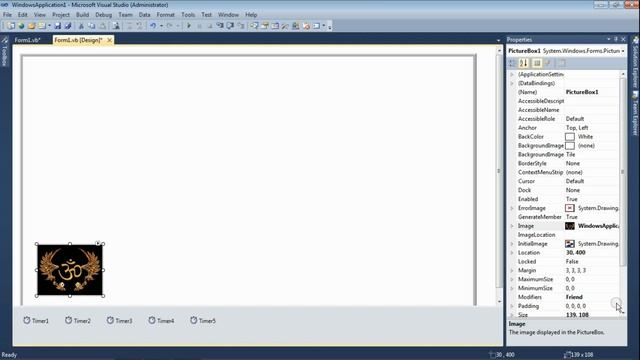Auto-hide the Properties panel via pin icon
Viewport: 640px width, 360px height.
coord(616,40)
